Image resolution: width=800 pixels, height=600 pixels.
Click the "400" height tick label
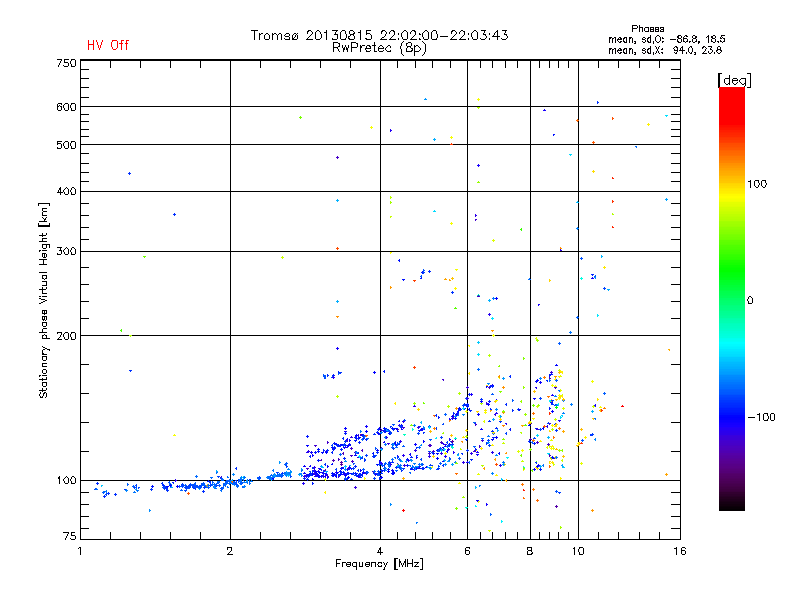click(x=66, y=191)
